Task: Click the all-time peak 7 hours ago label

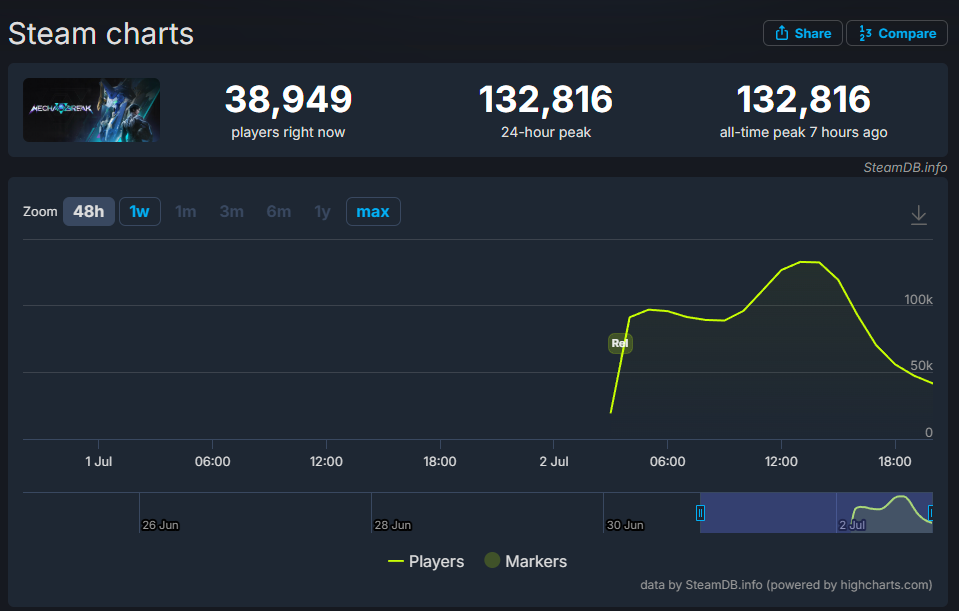Action: [803, 132]
